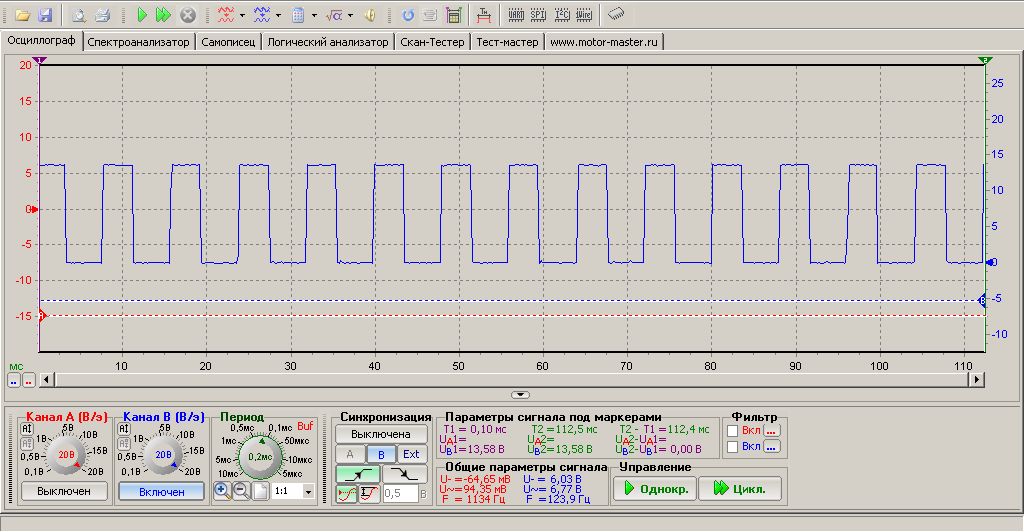Image resolution: width=1024 pixels, height=532 pixels.
Task: Click the blank page icon next to zoom
Action: 260,491
